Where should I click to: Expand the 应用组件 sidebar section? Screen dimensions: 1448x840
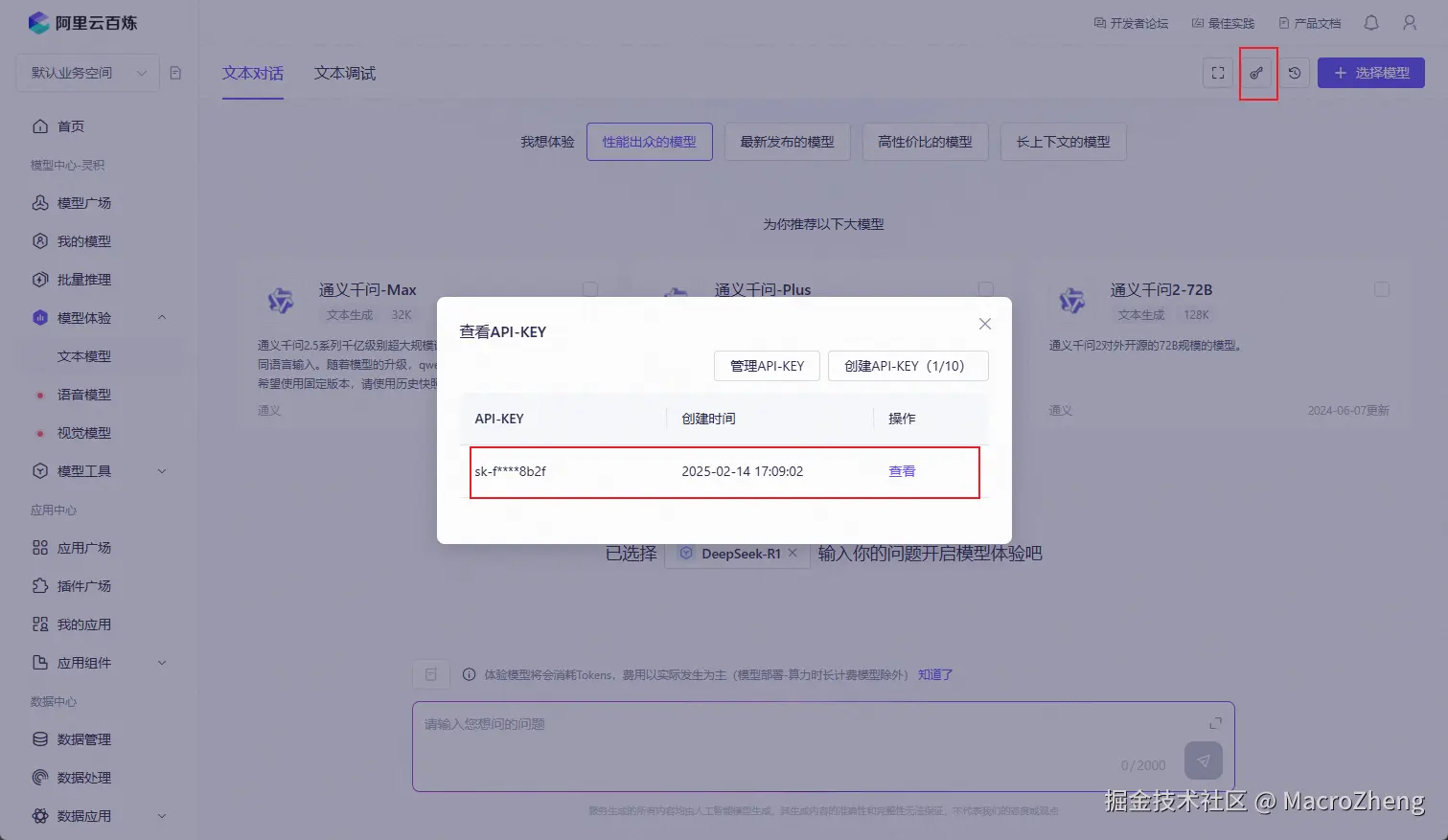coord(162,663)
